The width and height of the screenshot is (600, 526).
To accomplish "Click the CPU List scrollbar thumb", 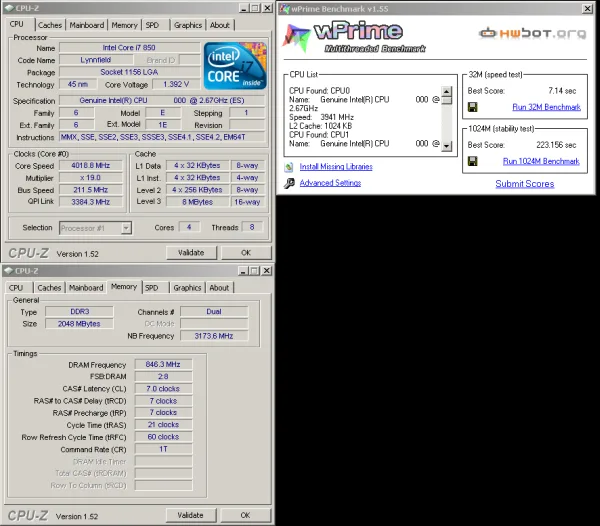I will click(446, 100).
